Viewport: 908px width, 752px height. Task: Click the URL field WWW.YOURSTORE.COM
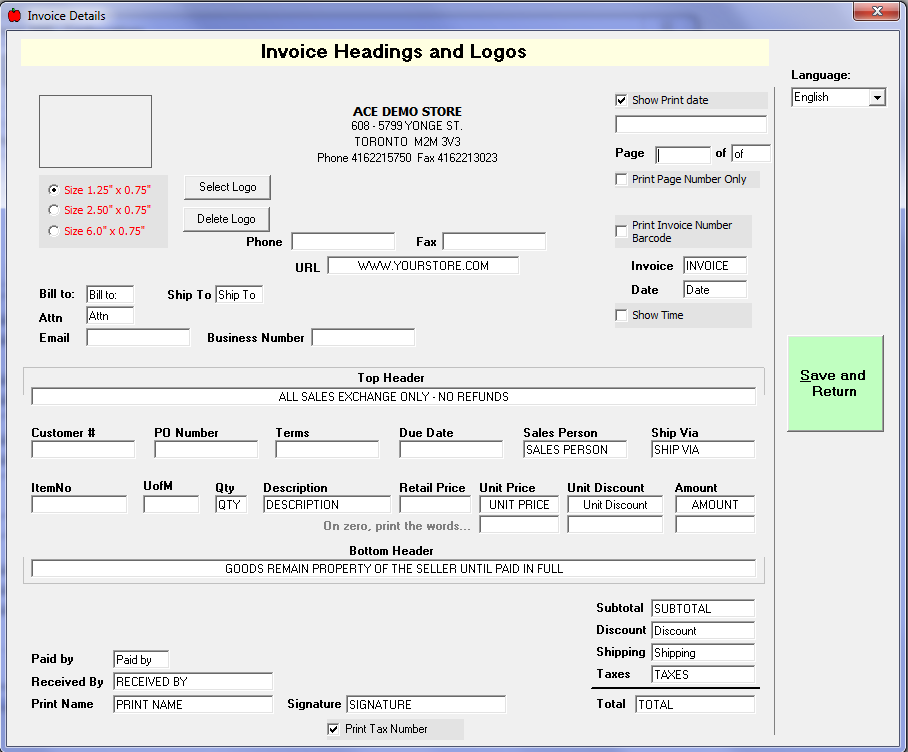coord(423,266)
